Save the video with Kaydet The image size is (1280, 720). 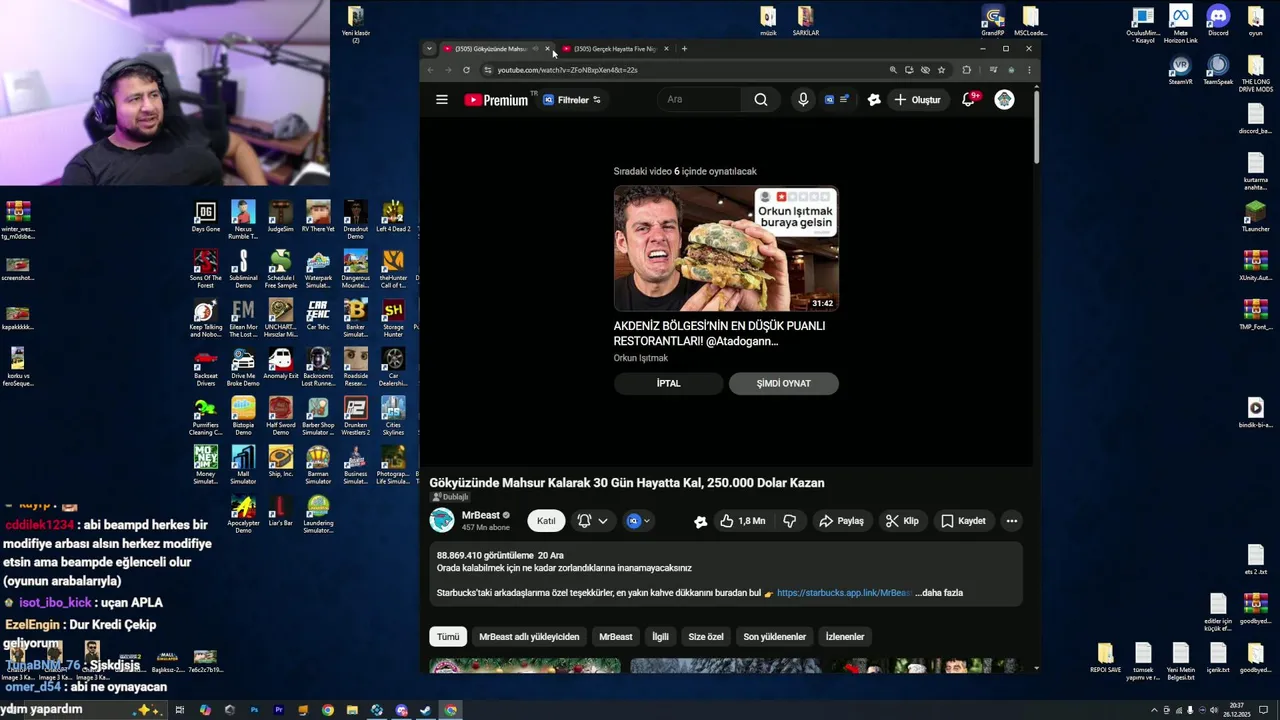963,521
